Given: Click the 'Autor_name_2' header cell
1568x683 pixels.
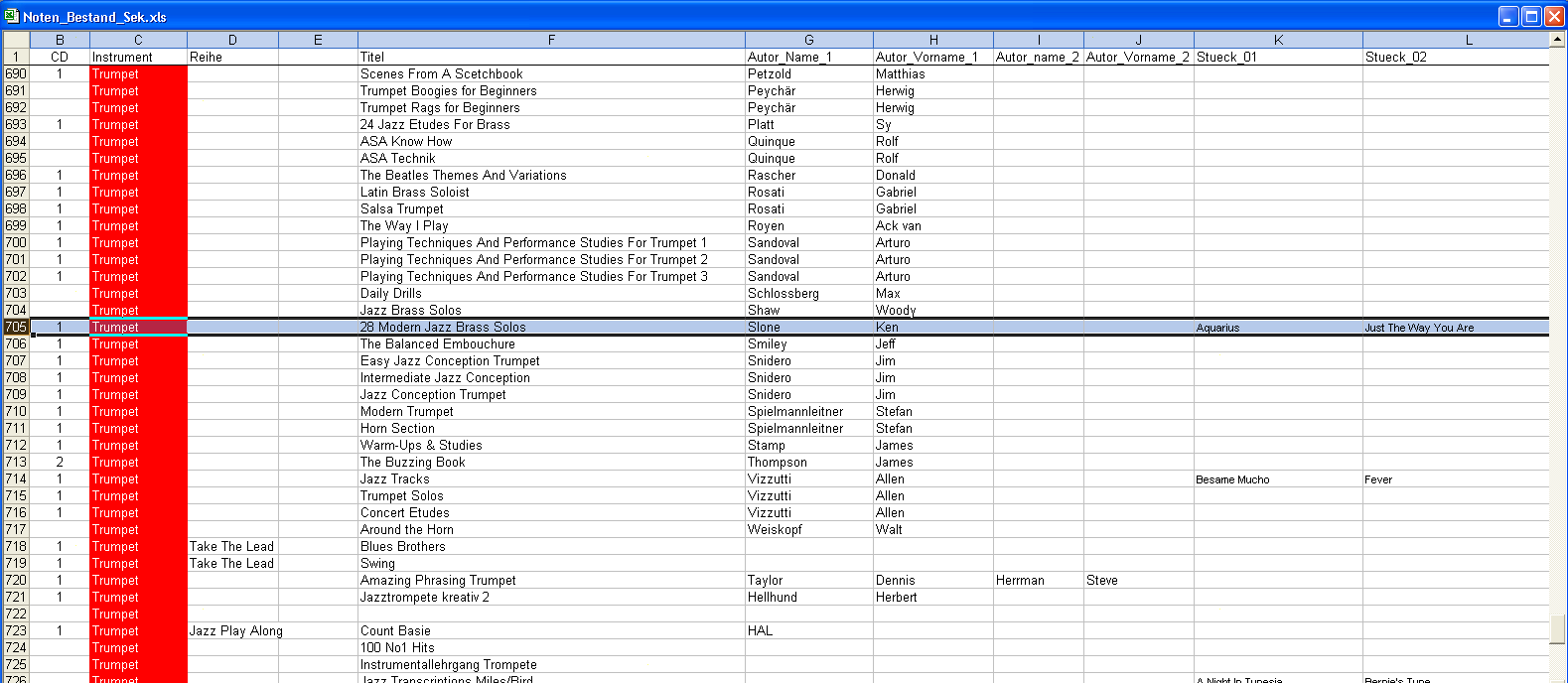Looking at the screenshot, I should 1039,57.
